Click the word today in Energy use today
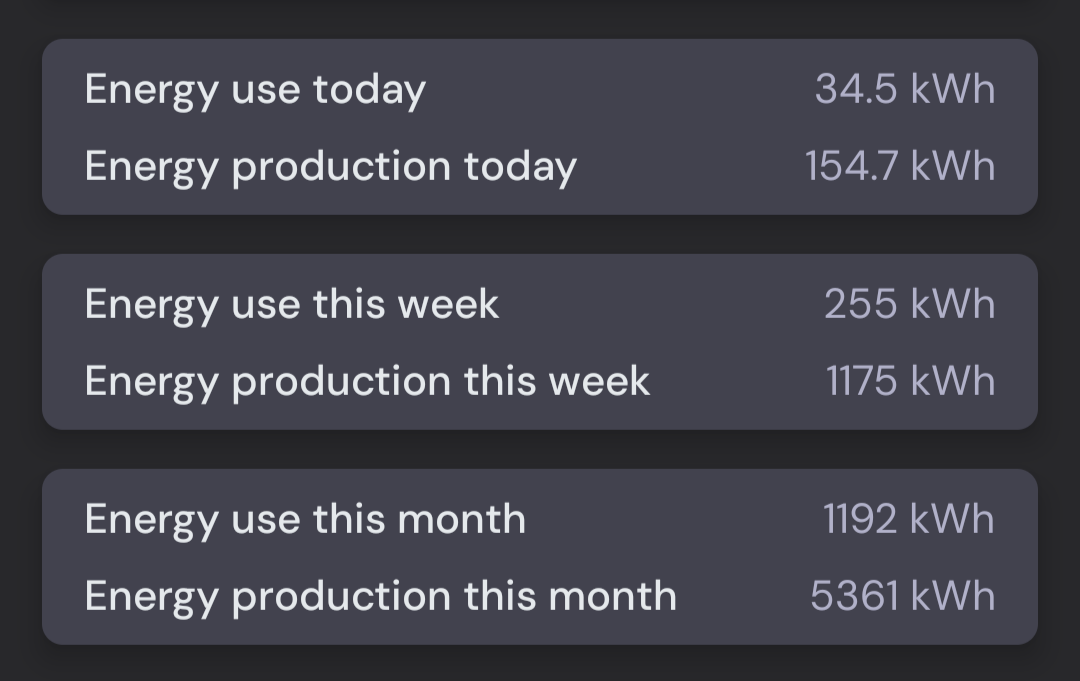 (x=369, y=90)
